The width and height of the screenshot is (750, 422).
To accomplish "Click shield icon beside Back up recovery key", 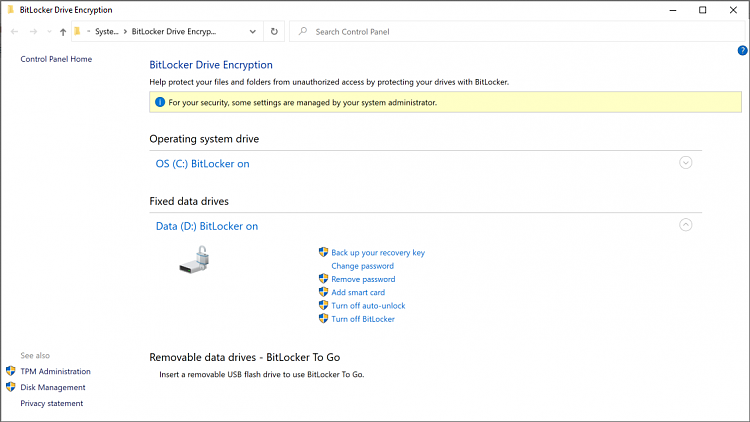I will click(323, 252).
